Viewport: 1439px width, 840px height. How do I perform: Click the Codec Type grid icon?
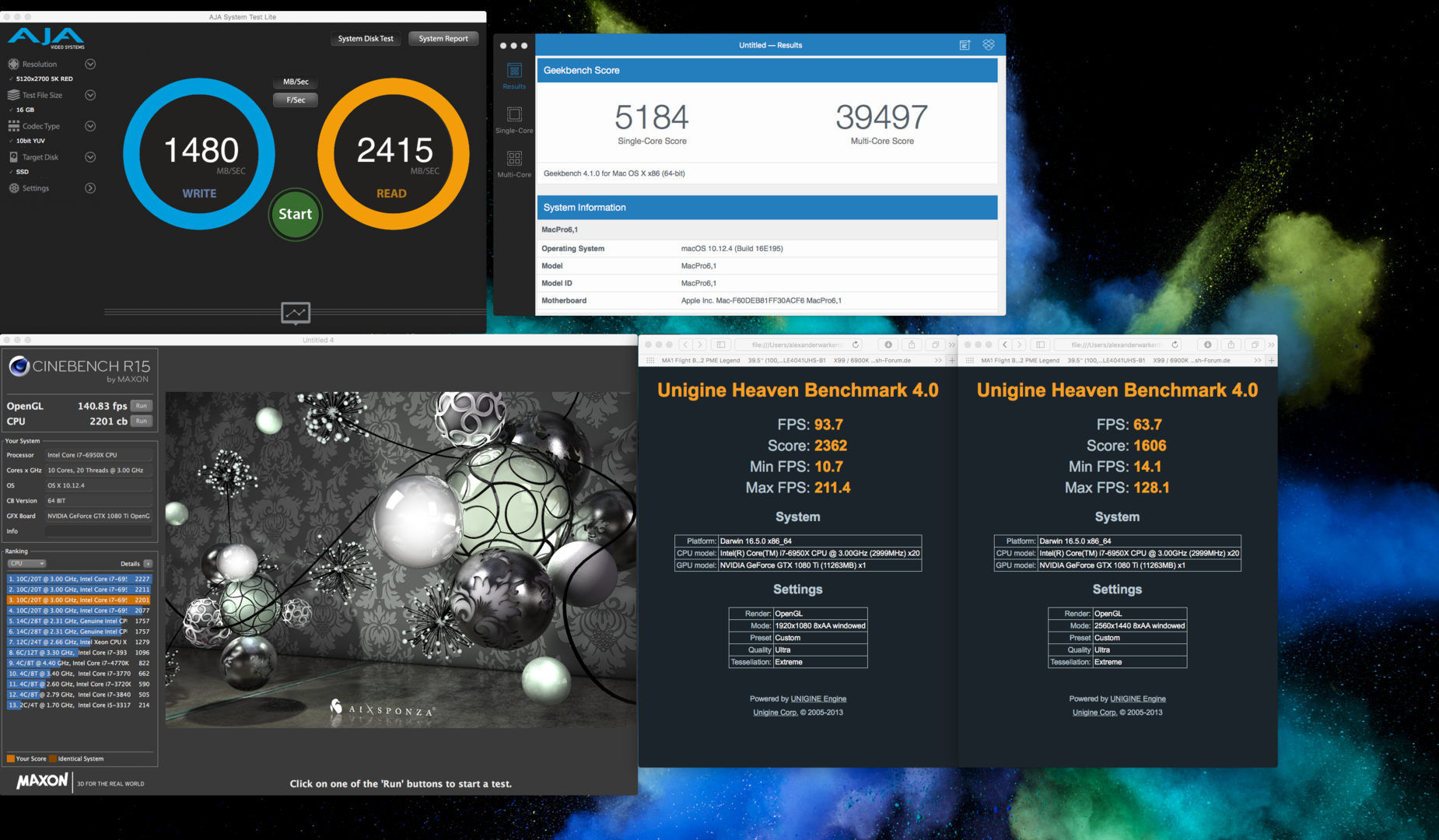pyautogui.click(x=13, y=126)
